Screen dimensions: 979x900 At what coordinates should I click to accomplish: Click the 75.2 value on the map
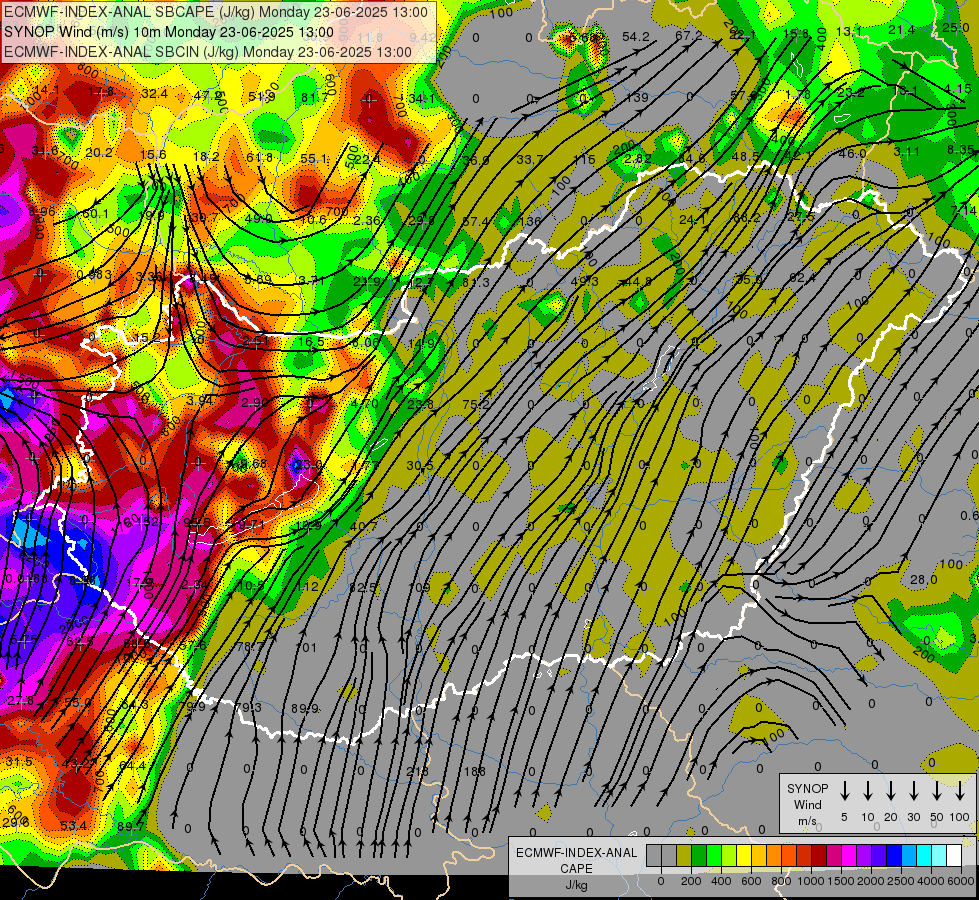coord(476,404)
